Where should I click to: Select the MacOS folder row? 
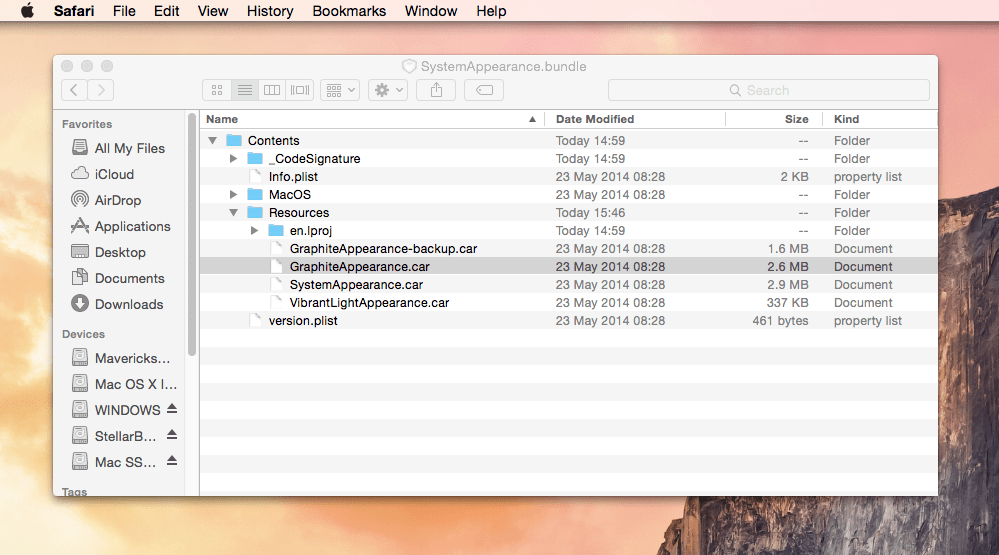click(568, 194)
